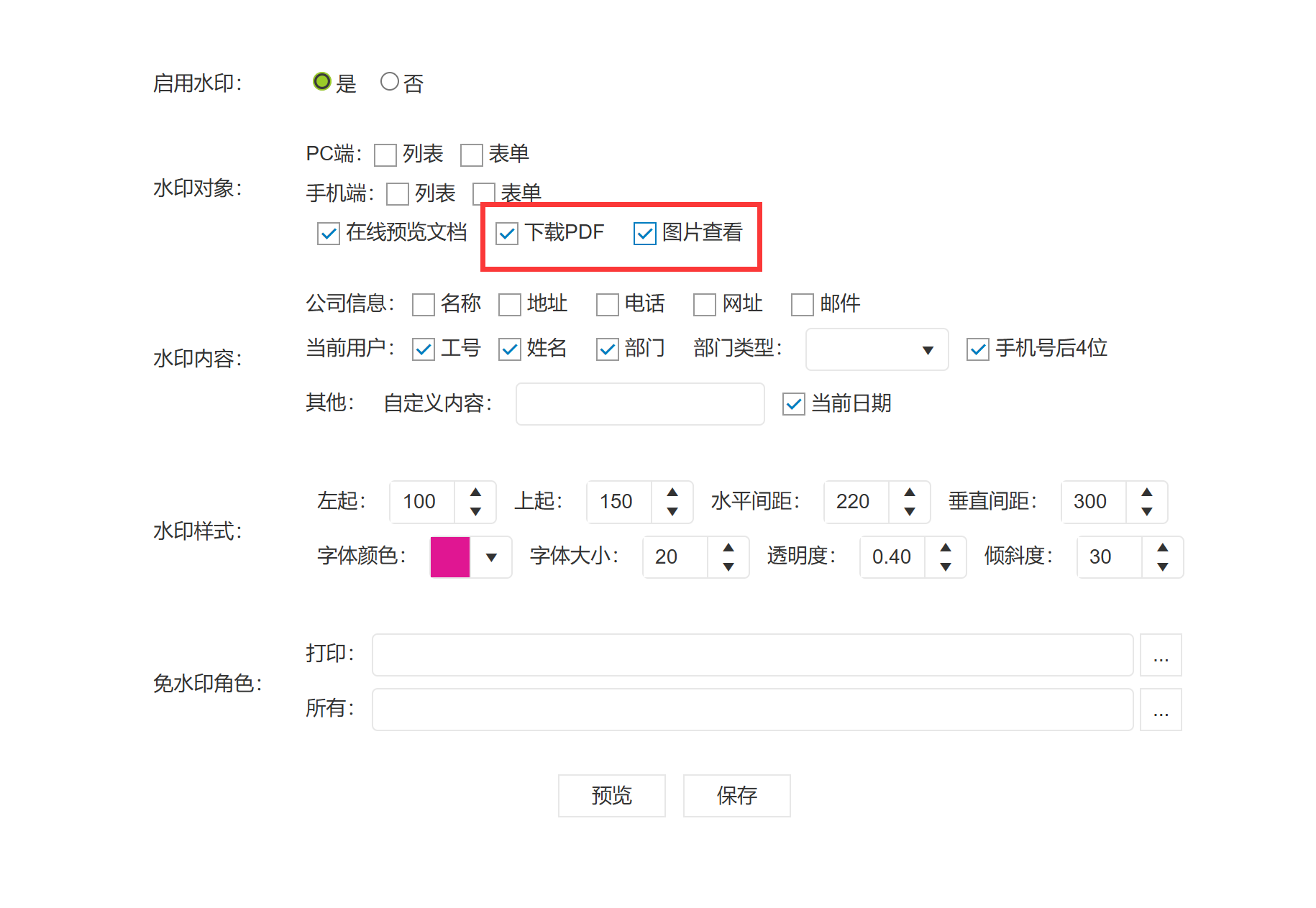This screenshot has width=1316, height=908.
Task: Uncheck the 下载PDF checkbox
Action: 507,234
